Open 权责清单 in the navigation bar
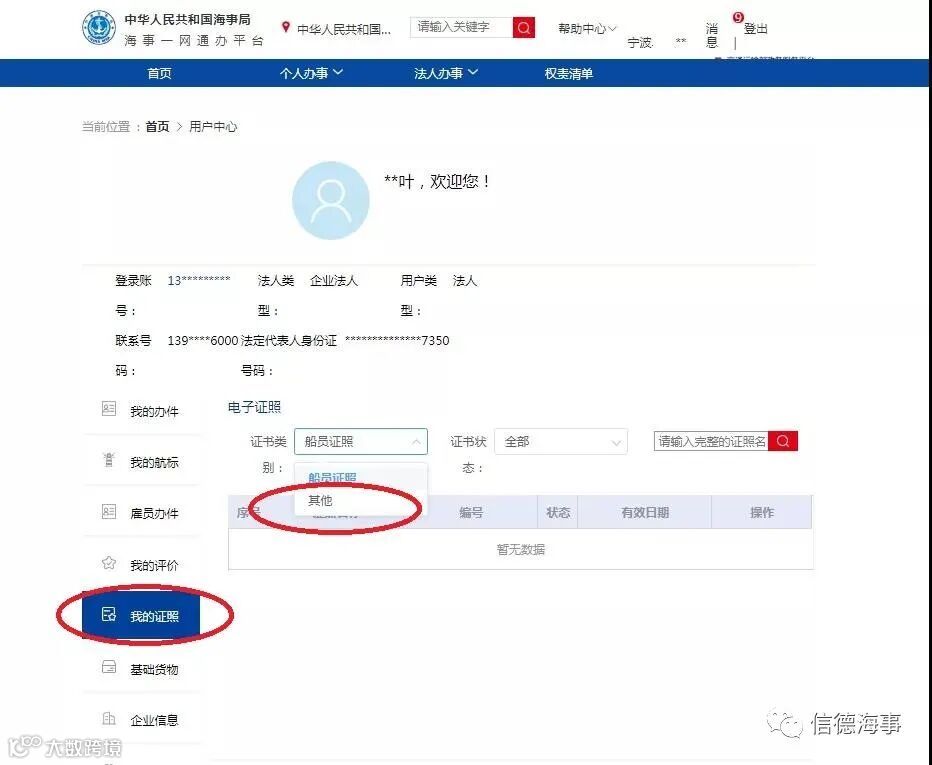This screenshot has height=765, width=932. [x=569, y=73]
